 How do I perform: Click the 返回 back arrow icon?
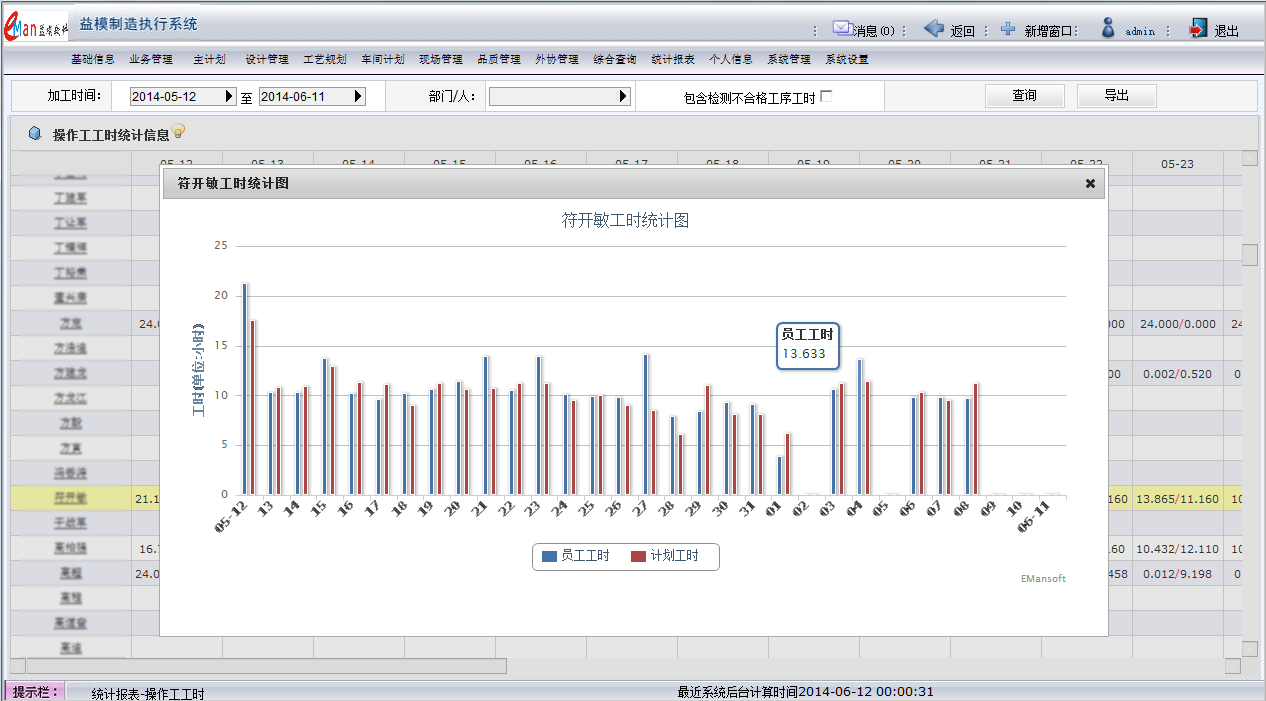(934, 29)
